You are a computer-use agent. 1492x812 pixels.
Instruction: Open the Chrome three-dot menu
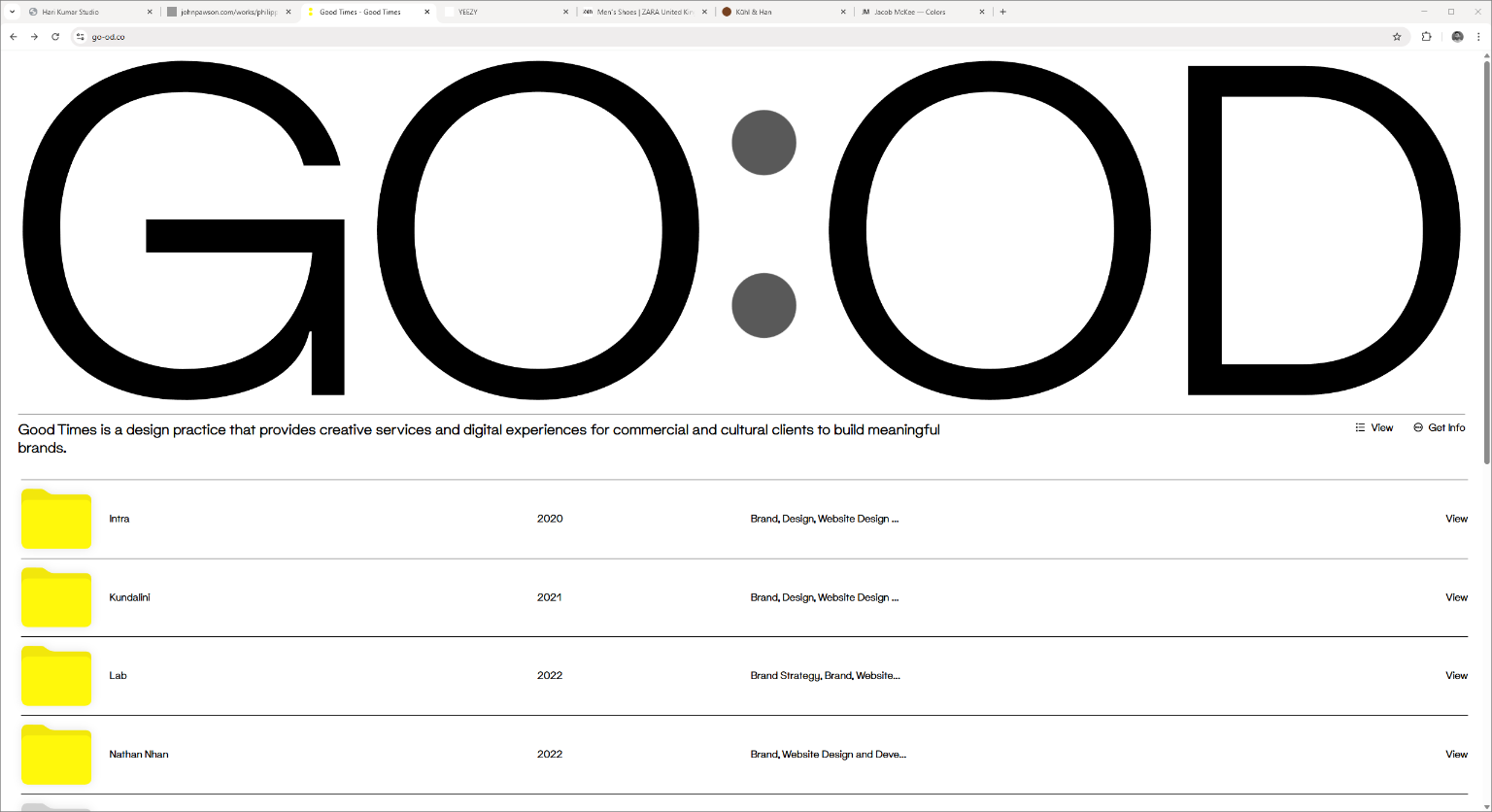coord(1478,37)
